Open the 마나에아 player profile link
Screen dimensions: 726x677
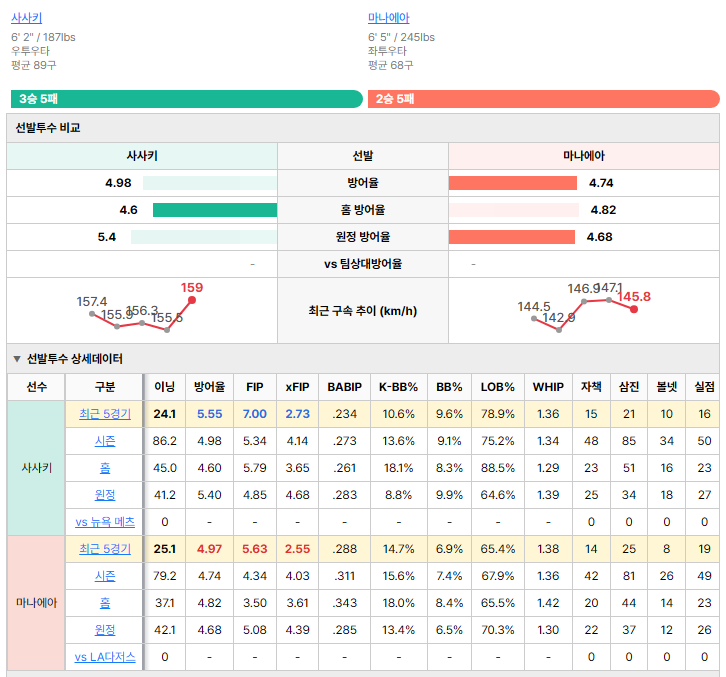[388, 18]
